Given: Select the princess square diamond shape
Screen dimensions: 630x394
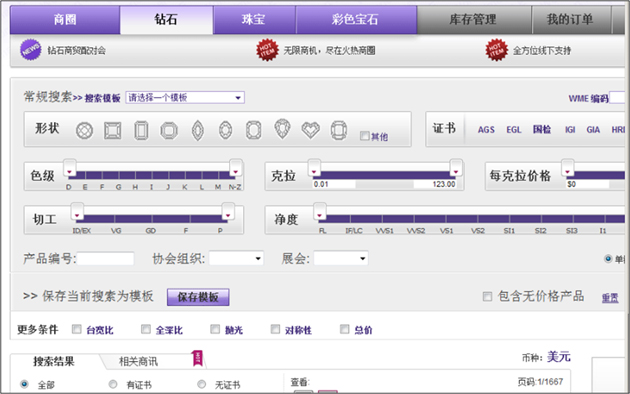Looking at the screenshot, I should click(x=112, y=131).
